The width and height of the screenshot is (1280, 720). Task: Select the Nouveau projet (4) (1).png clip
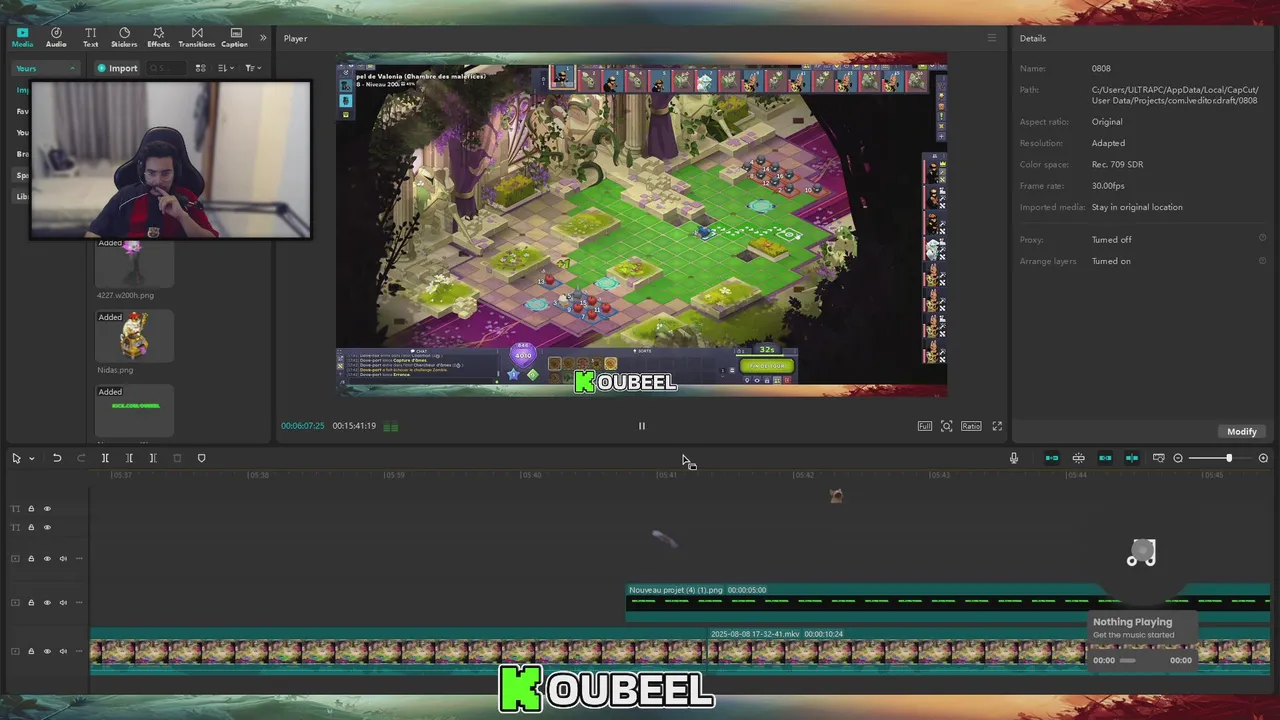pos(948,601)
